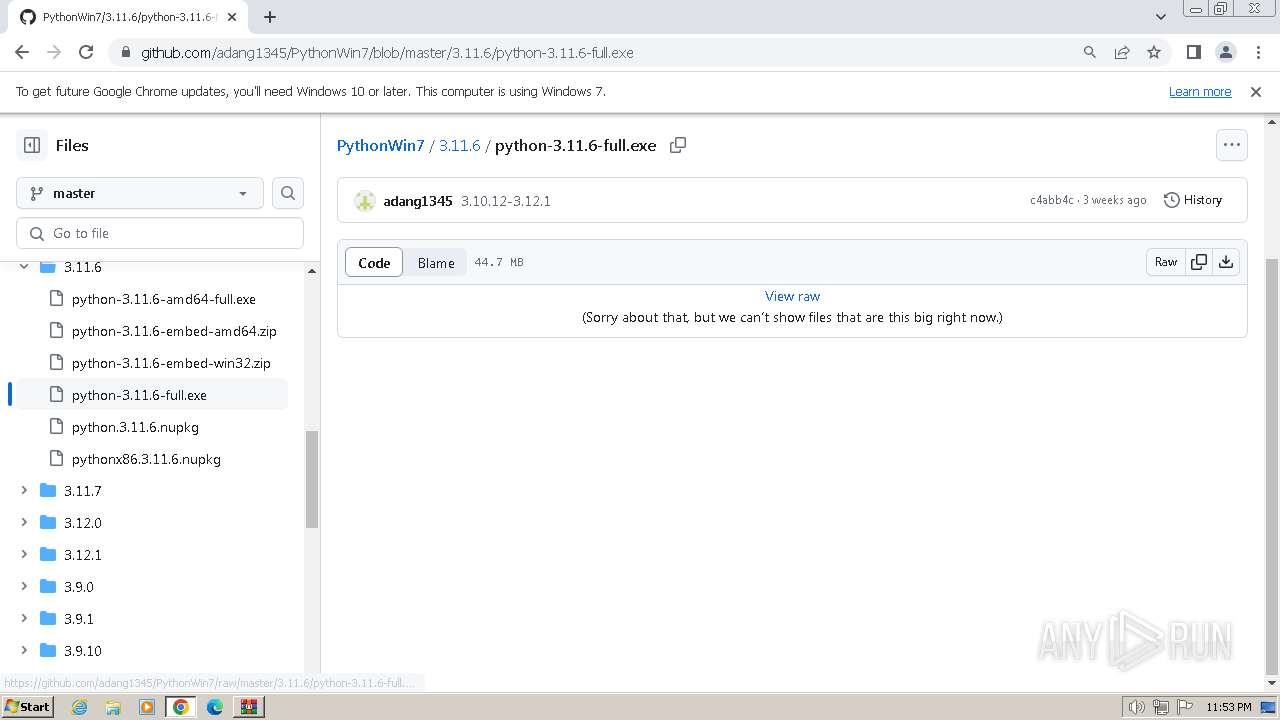
Task: Click the taskbar clock 11:53 PM
Action: point(1229,707)
